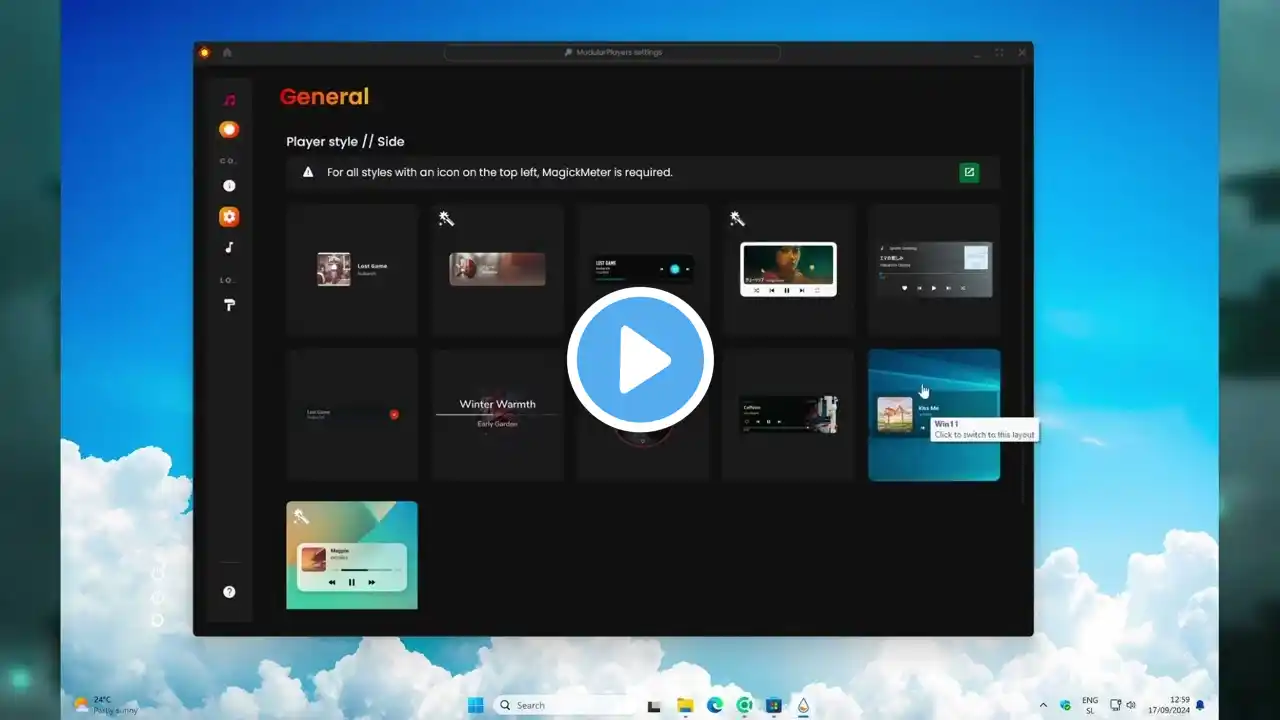Click the white music note sidebar icon
Viewport: 1280px width, 720px height.
(229, 247)
